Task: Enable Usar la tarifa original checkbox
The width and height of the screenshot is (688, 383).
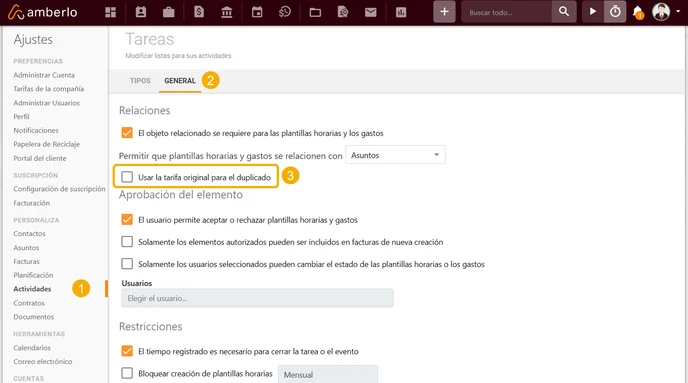Action: click(127, 177)
